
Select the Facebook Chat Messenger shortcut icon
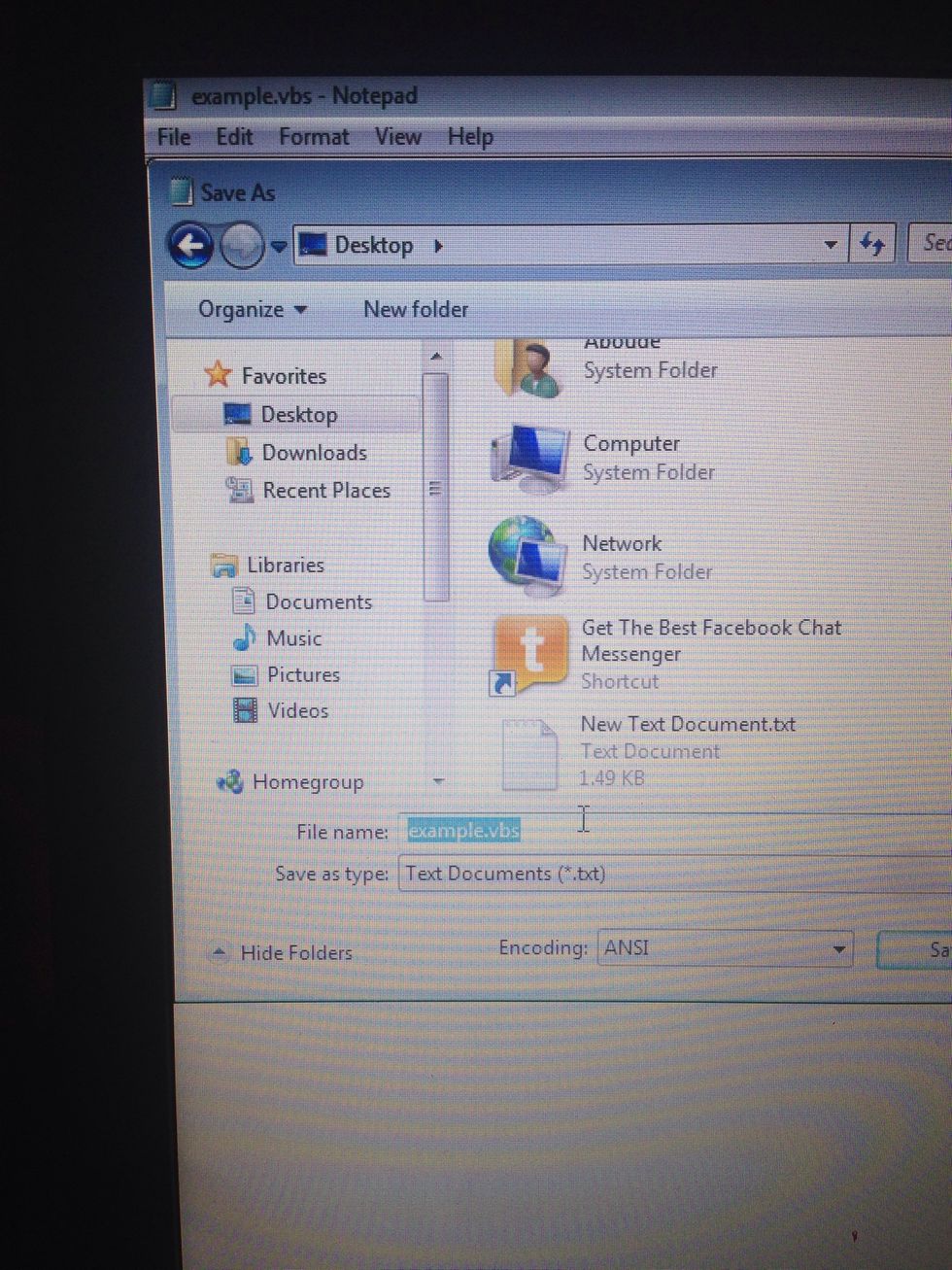click(x=528, y=653)
